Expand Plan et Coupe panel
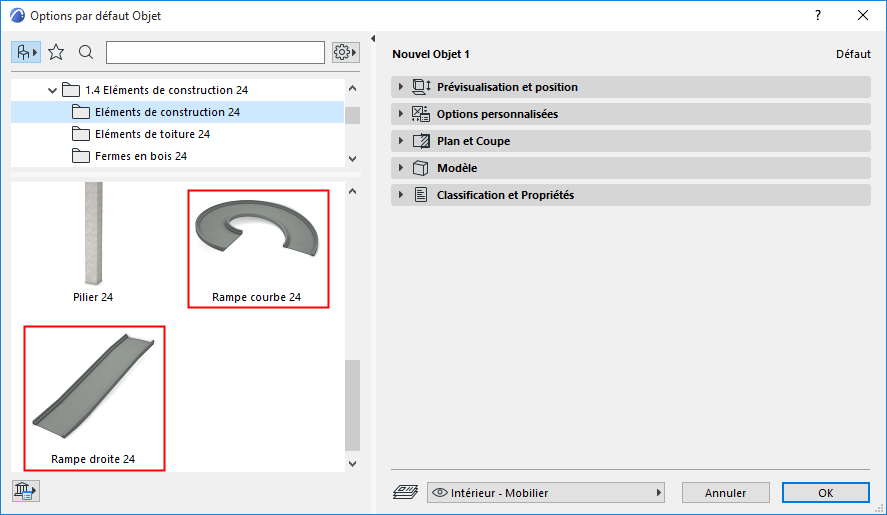 (x=631, y=141)
